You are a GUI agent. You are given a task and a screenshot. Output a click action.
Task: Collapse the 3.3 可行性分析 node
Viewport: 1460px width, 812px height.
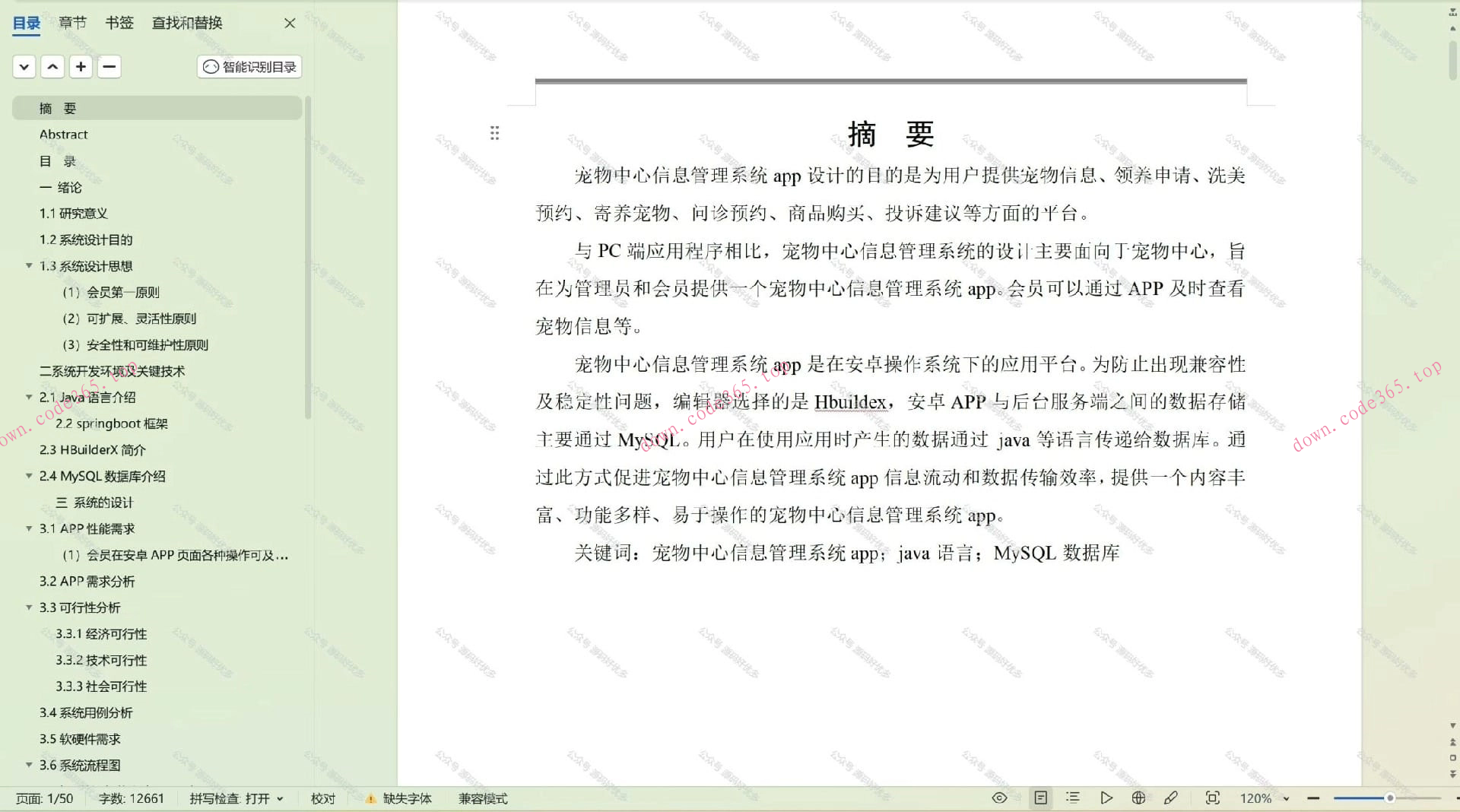[x=28, y=607]
